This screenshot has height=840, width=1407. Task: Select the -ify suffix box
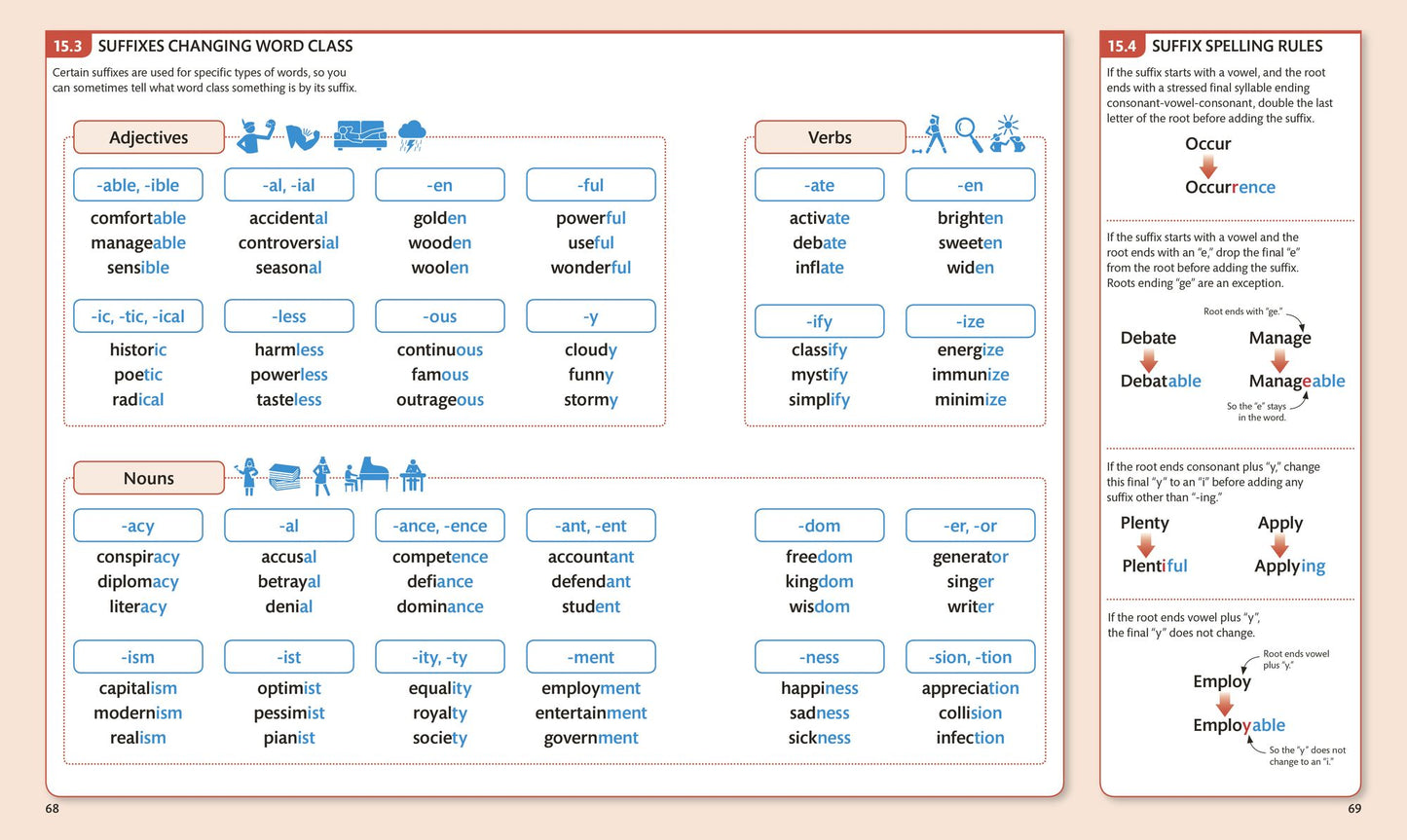pos(820,321)
